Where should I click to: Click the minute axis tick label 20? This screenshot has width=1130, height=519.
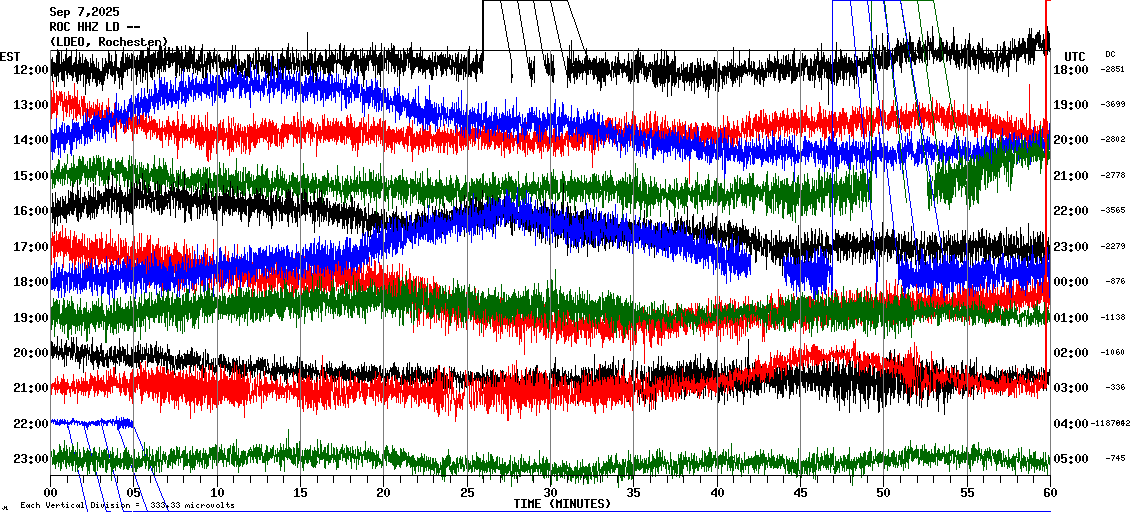point(383,492)
